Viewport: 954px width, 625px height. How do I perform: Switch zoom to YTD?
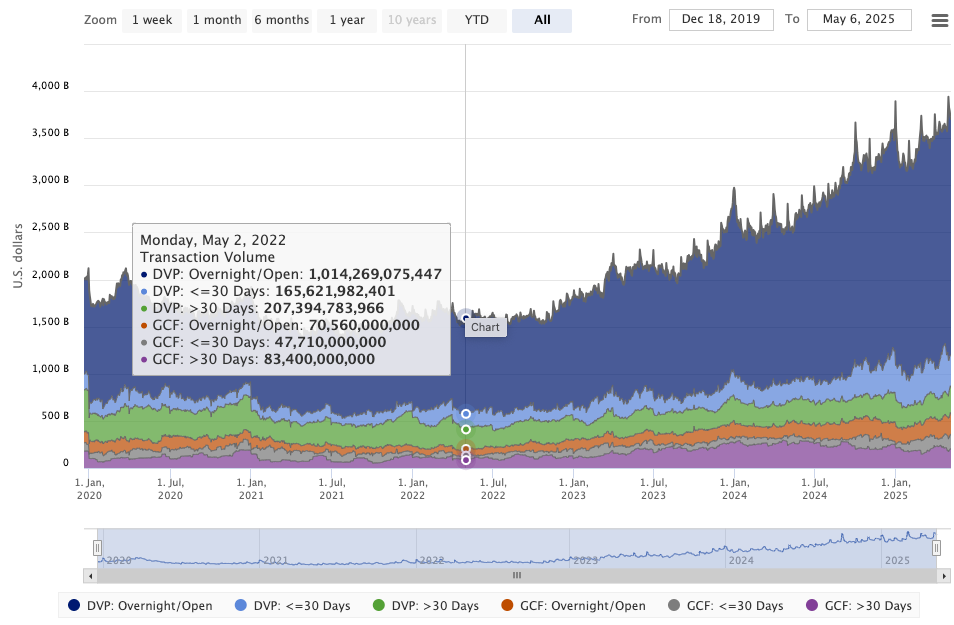pyautogui.click(x=477, y=20)
